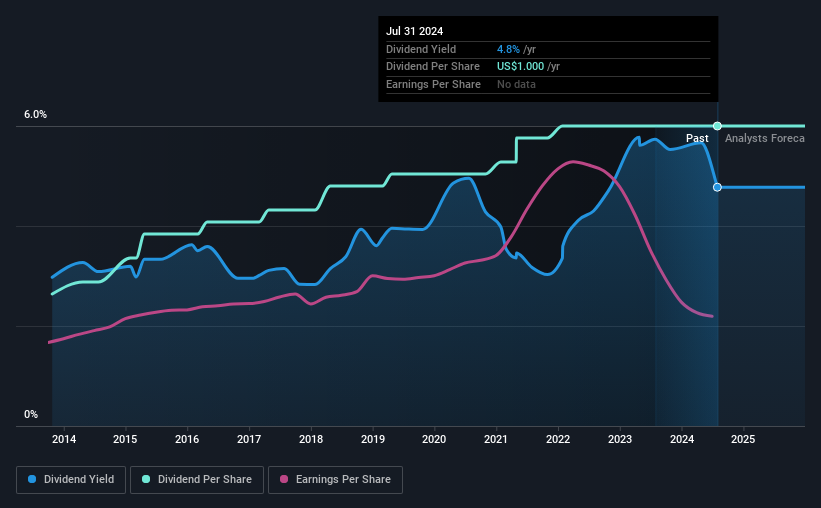The image size is (821, 508).
Task: Select the 2021 label on the time axis
Action: click(x=496, y=439)
